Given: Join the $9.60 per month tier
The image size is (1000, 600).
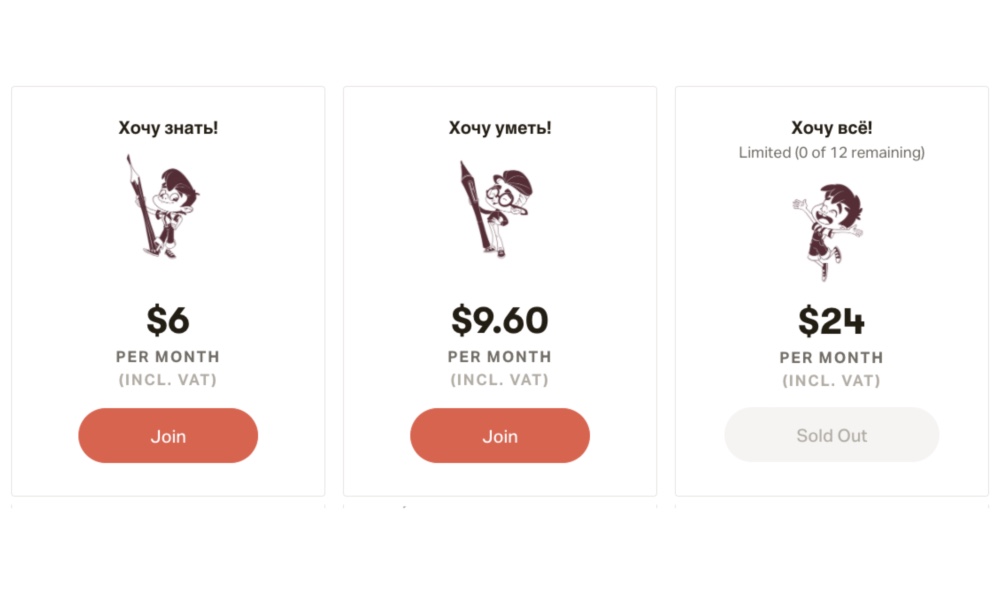Looking at the screenshot, I should 500,435.
